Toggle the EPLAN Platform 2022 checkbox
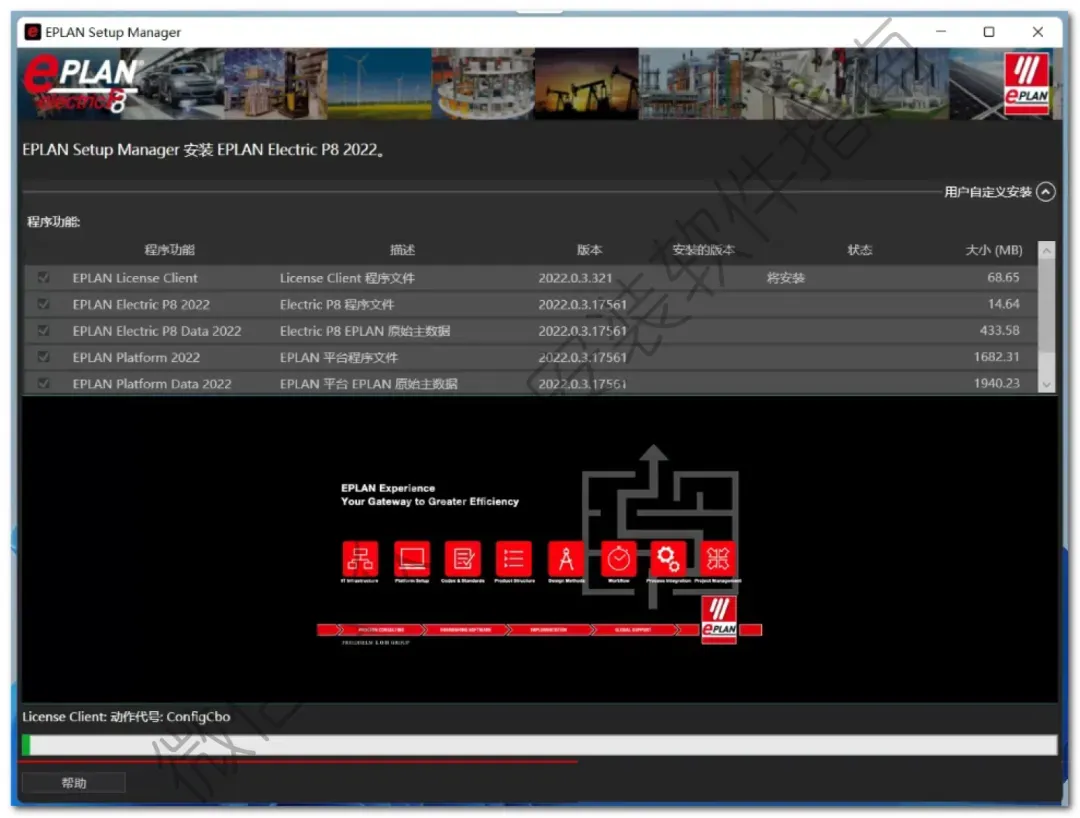This screenshot has width=1080, height=818. [x=43, y=357]
